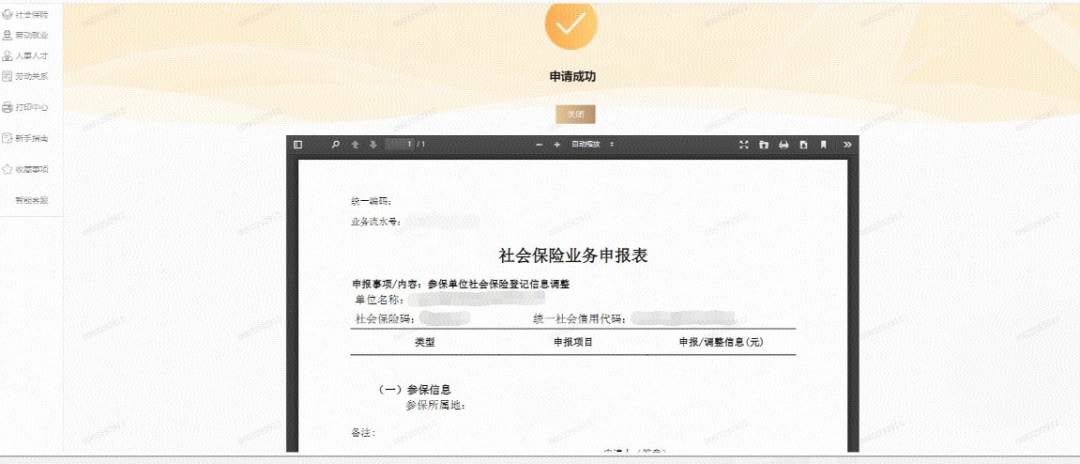Screen dimensions: 1080x464
Task: Print the PDF document
Action: (x=783, y=145)
